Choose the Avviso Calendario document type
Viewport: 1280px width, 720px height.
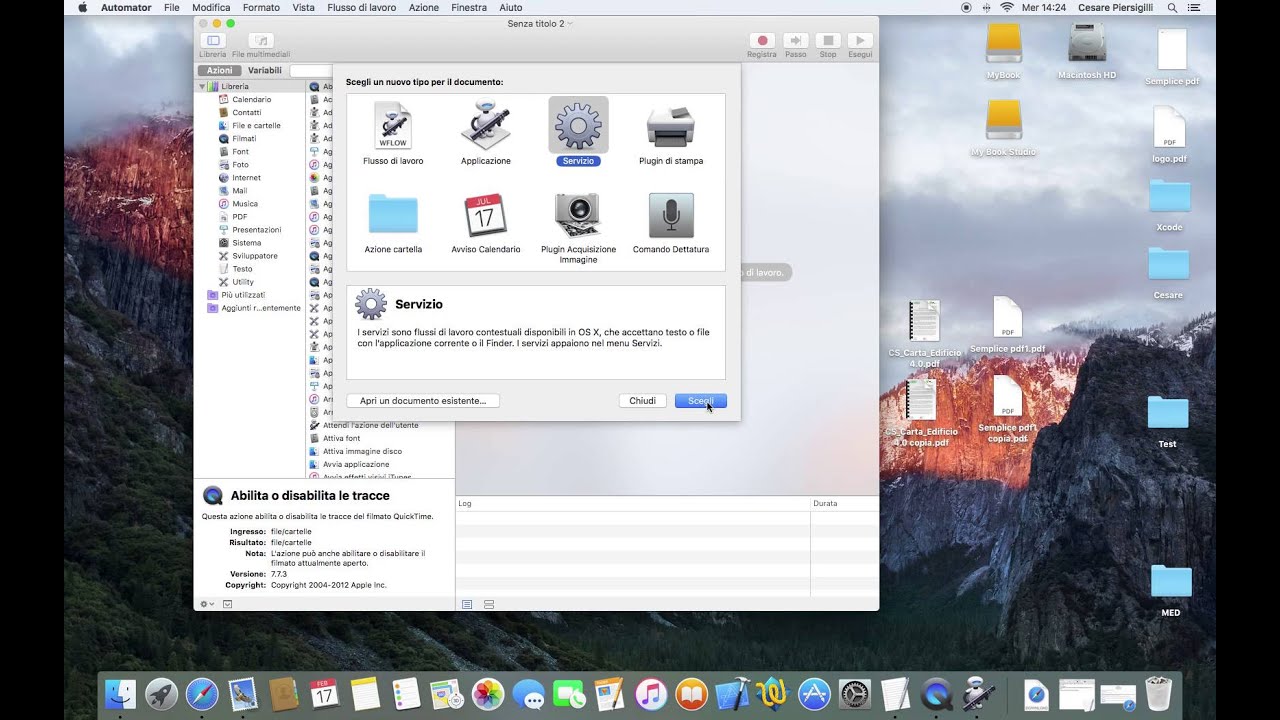486,223
